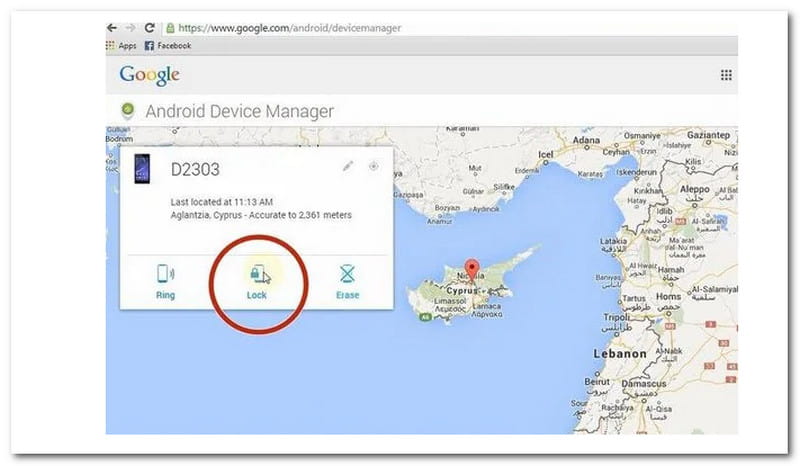The width and height of the screenshot is (800, 466).
Task: Reload the page with refresh button
Action: point(150,28)
